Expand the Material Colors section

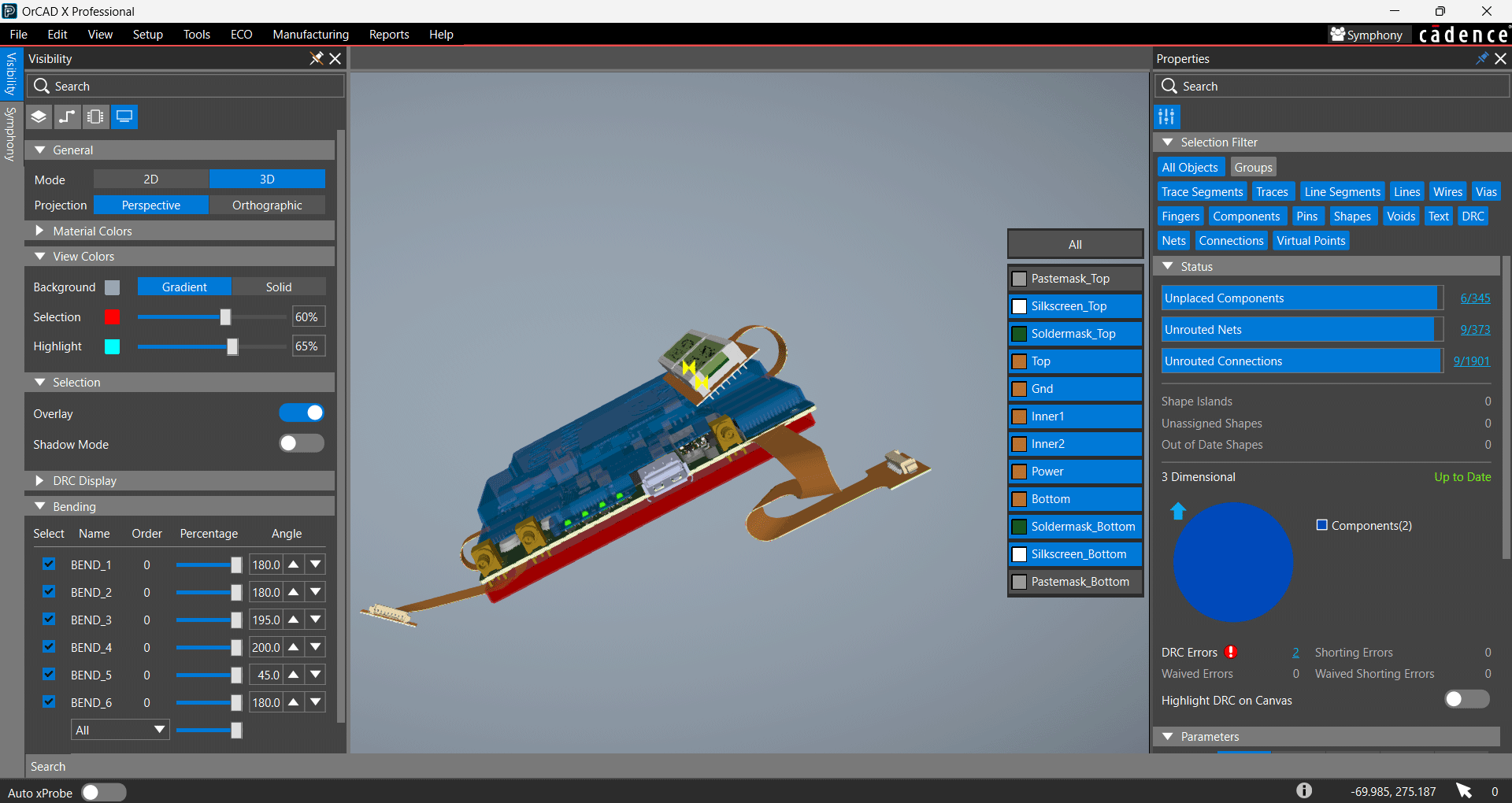(x=40, y=231)
